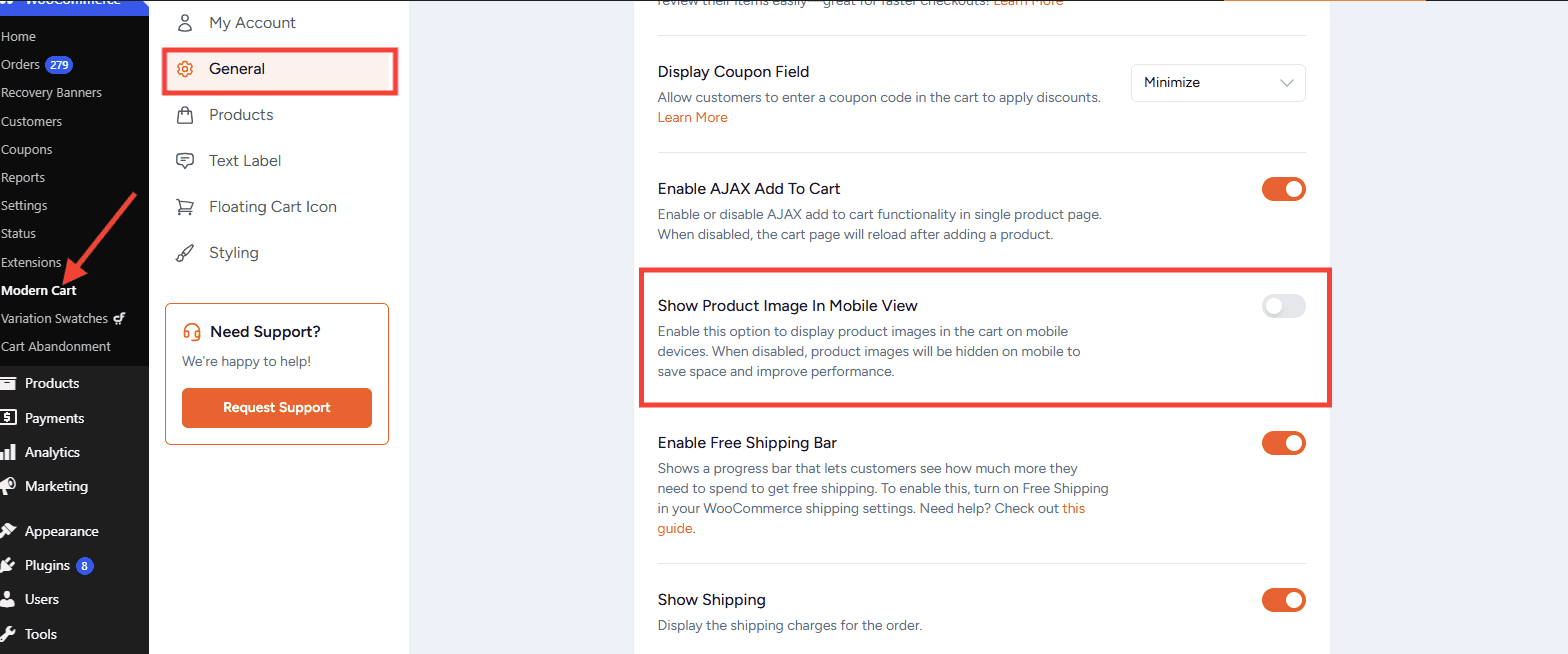This screenshot has height=654, width=1568.
Task: Switch off the Show Shipping toggle
Action: tap(1284, 600)
